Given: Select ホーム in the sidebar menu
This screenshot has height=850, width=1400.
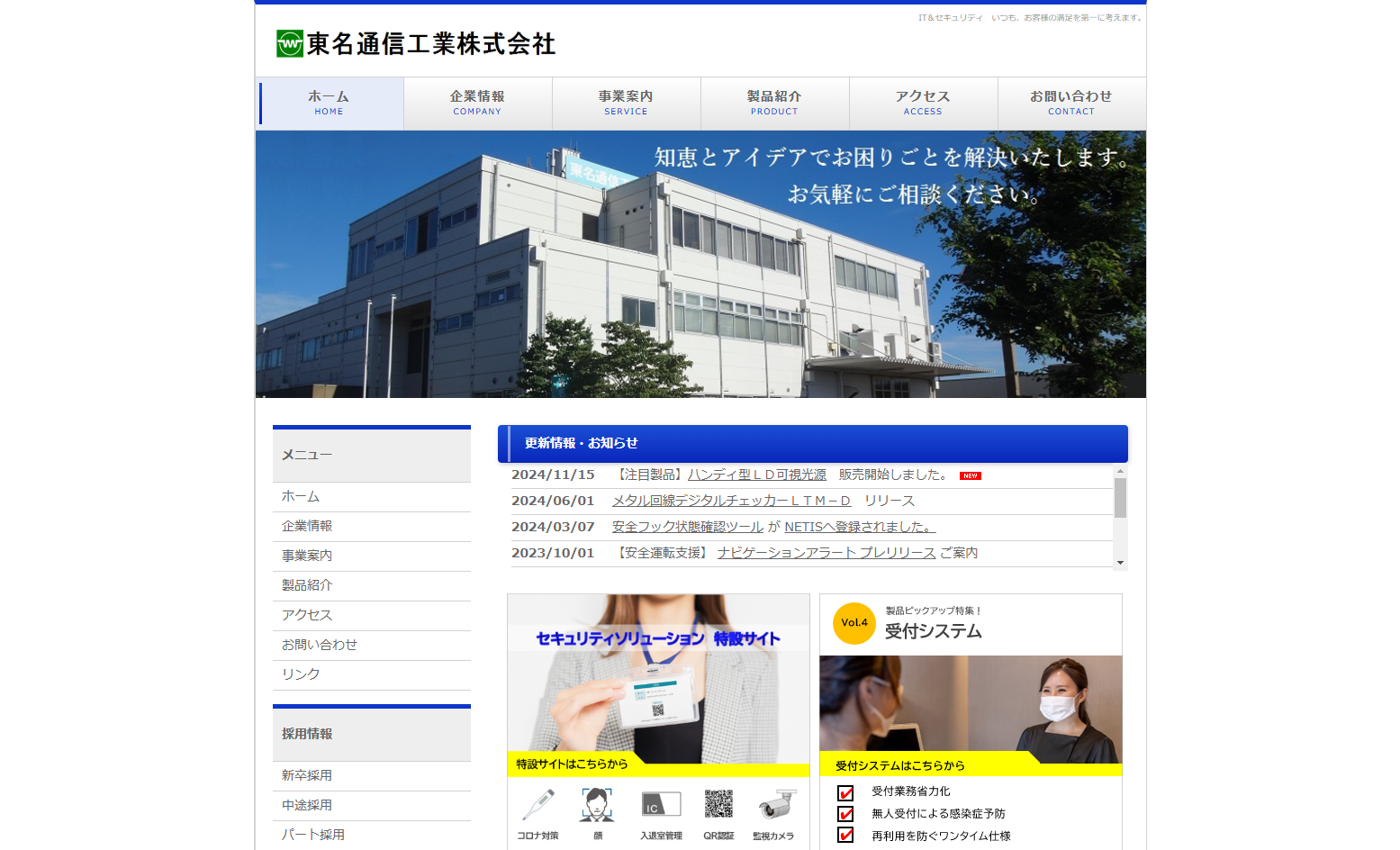Looking at the screenshot, I should (x=372, y=497).
